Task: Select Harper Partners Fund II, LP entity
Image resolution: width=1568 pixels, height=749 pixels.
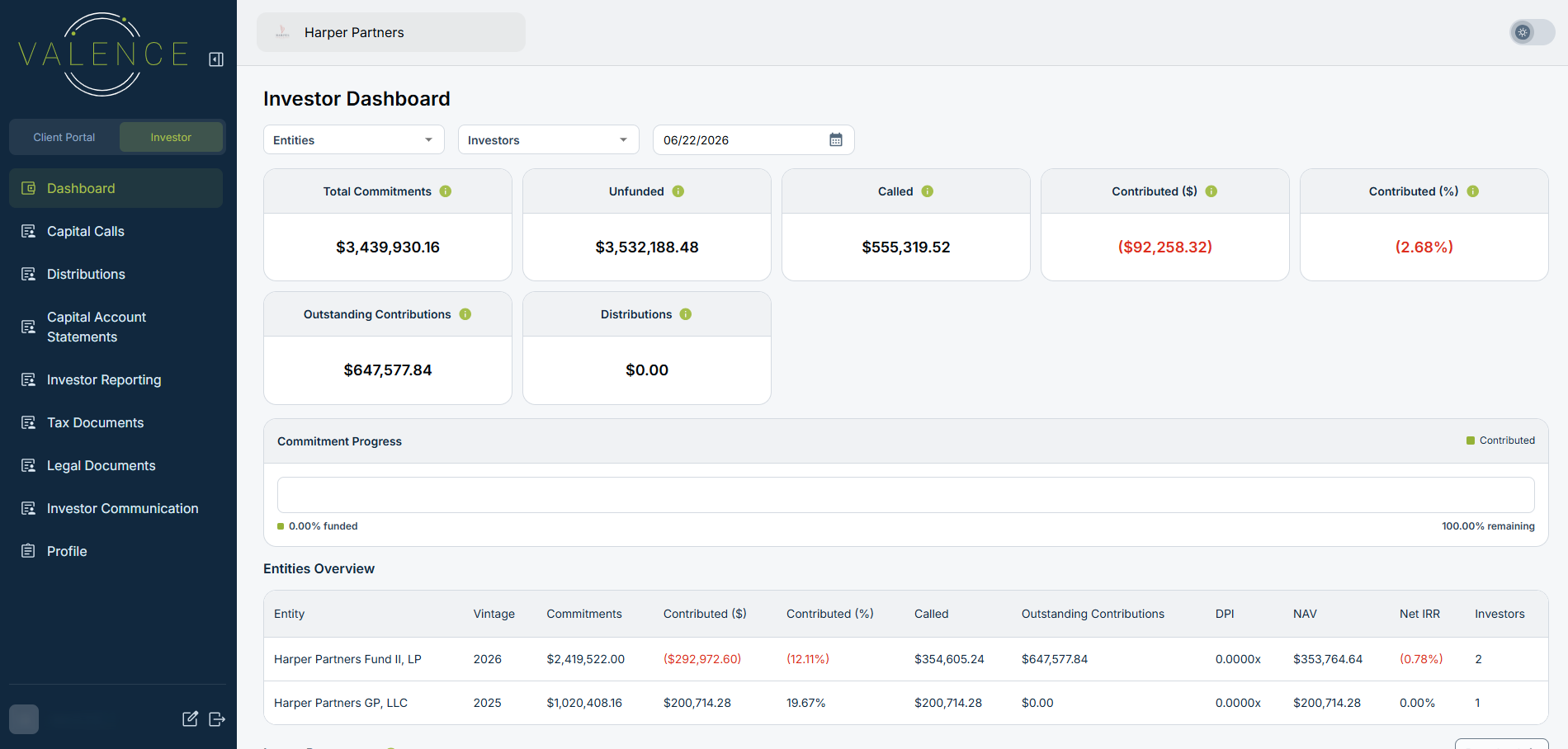Action: pos(347,659)
